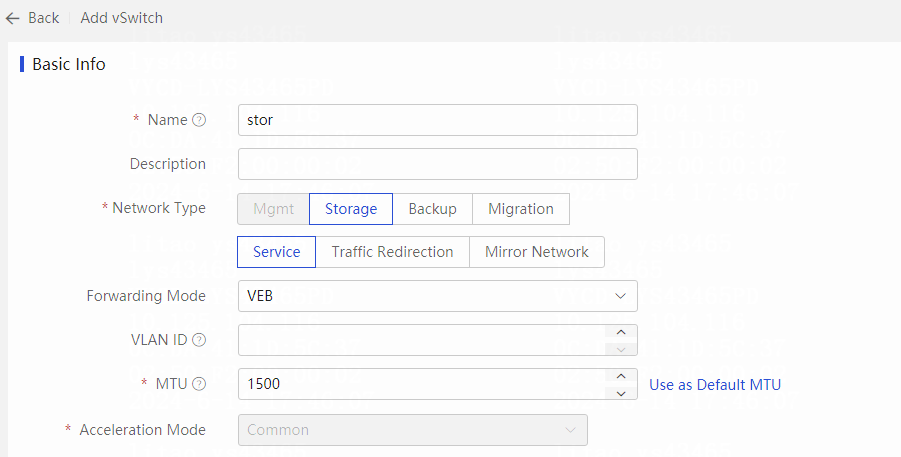This screenshot has width=901, height=457.
Task: Select the Traffic Redirection option
Action: click(x=392, y=252)
